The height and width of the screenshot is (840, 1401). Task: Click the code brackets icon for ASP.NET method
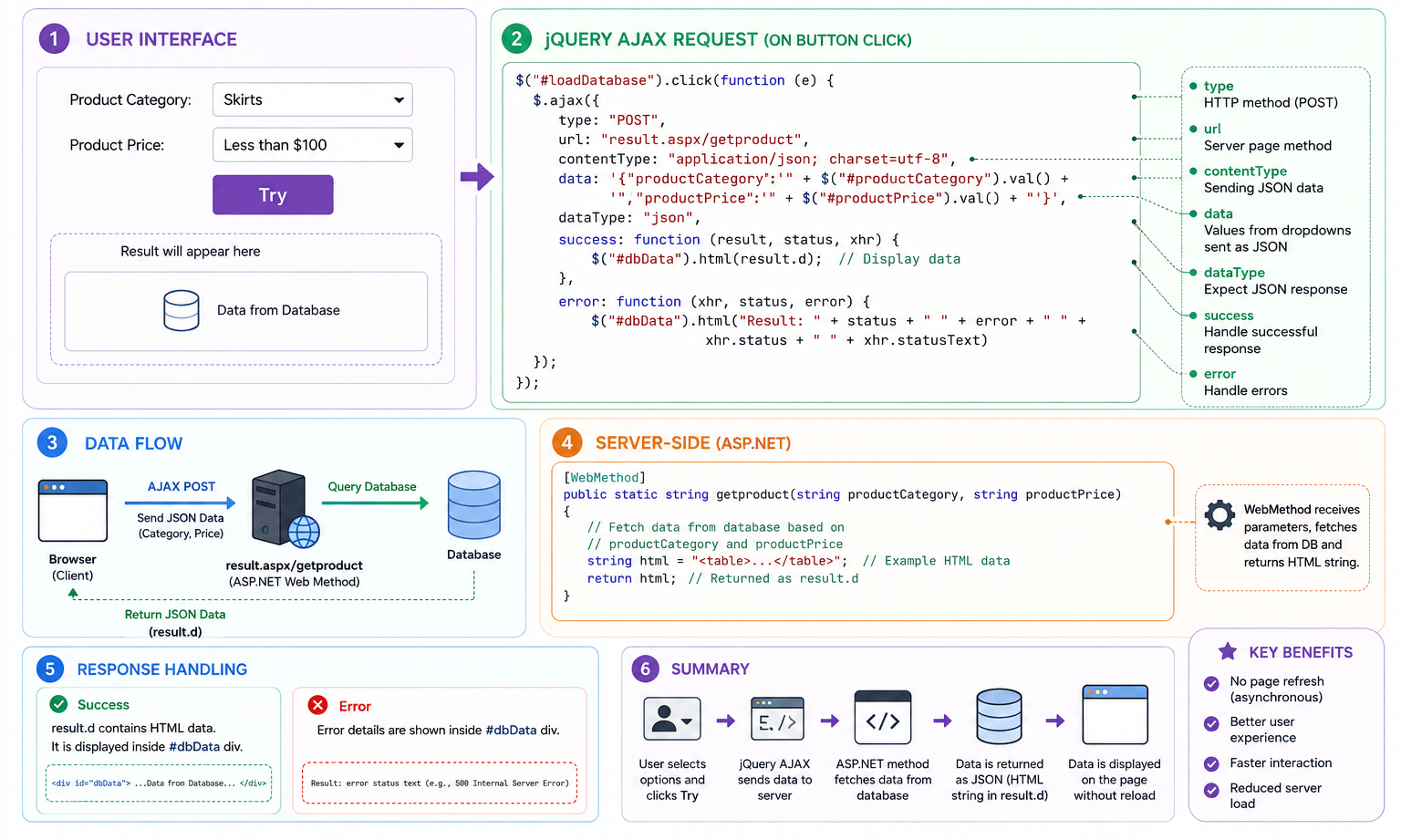883,719
